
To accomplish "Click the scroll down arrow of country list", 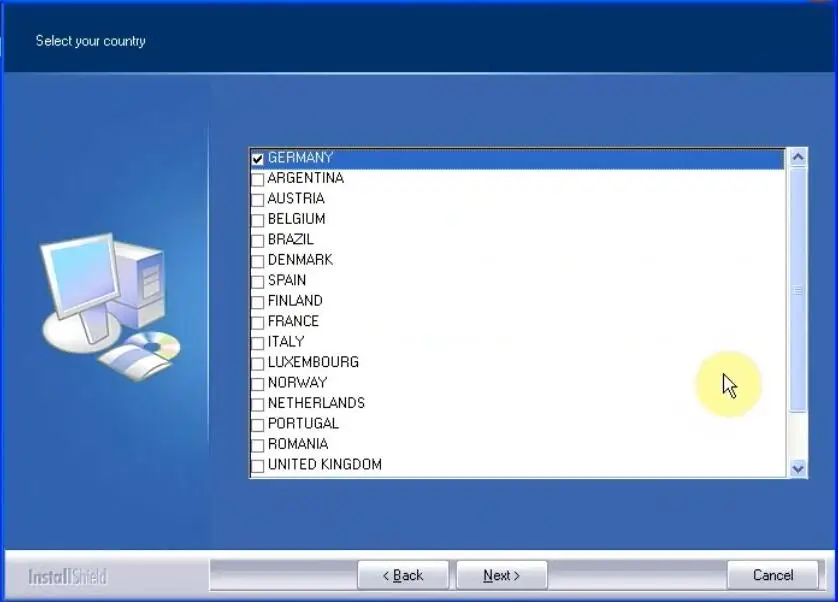I will (798, 469).
